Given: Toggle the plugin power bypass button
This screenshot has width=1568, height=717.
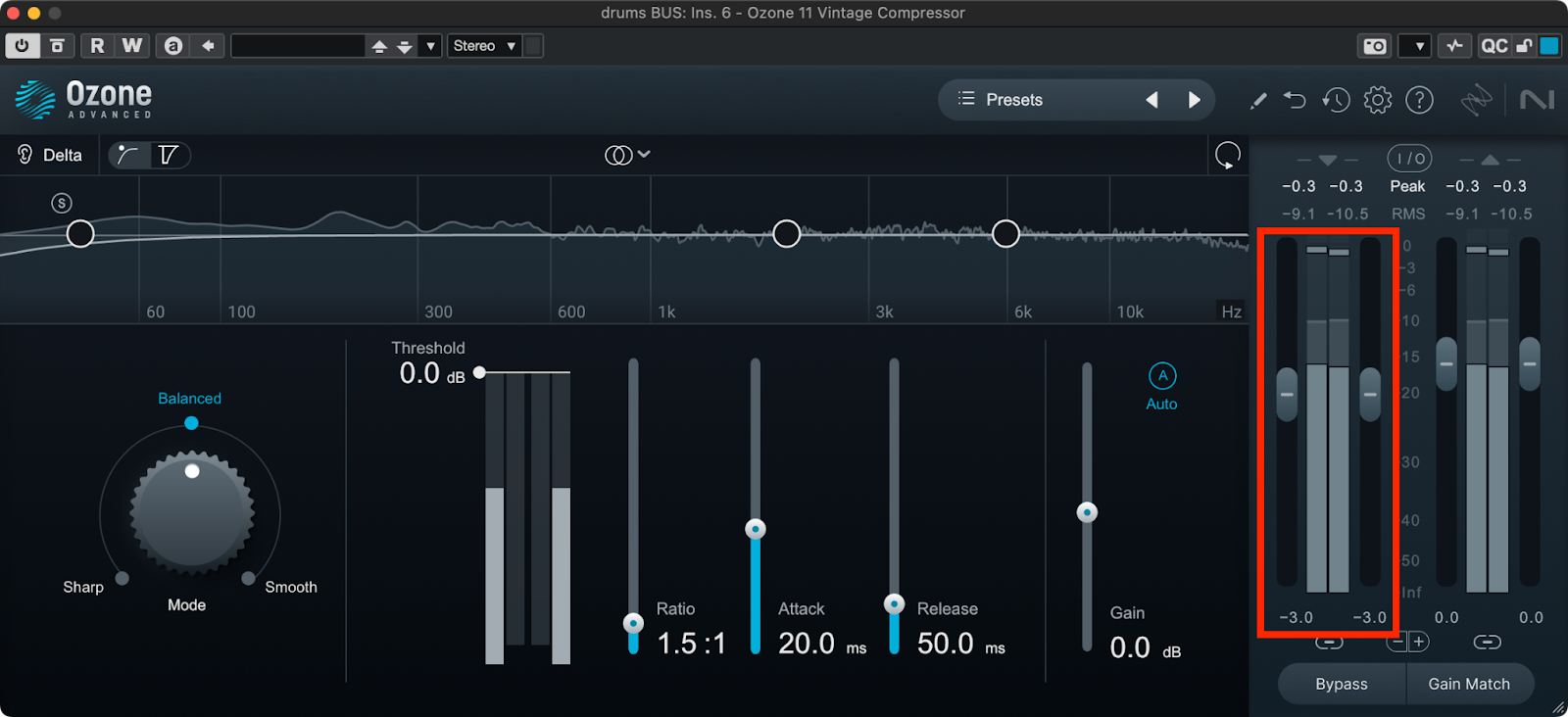Looking at the screenshot, I should click(22, 46).
